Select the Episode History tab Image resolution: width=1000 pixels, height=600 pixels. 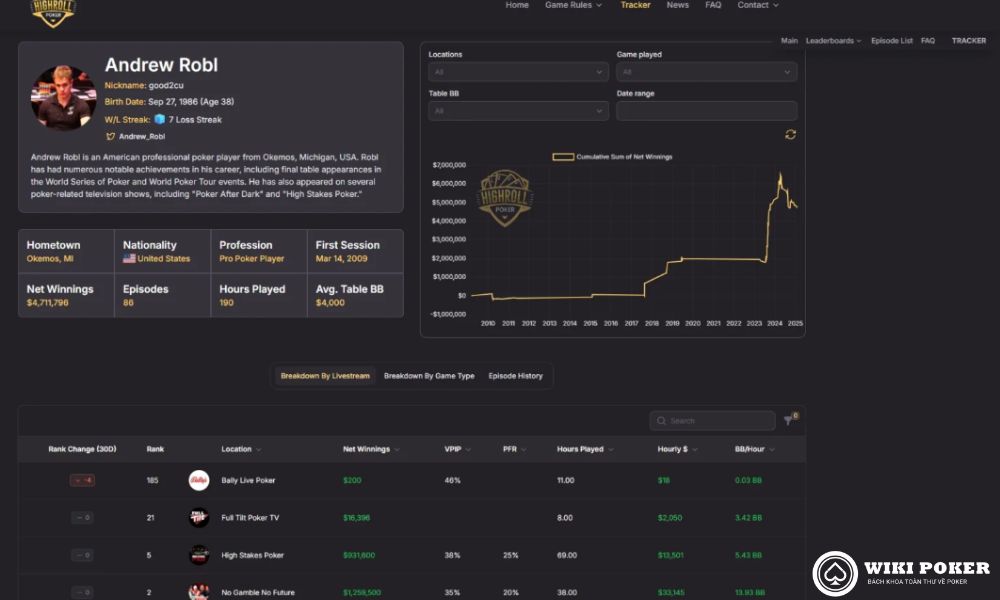[515, 376]
